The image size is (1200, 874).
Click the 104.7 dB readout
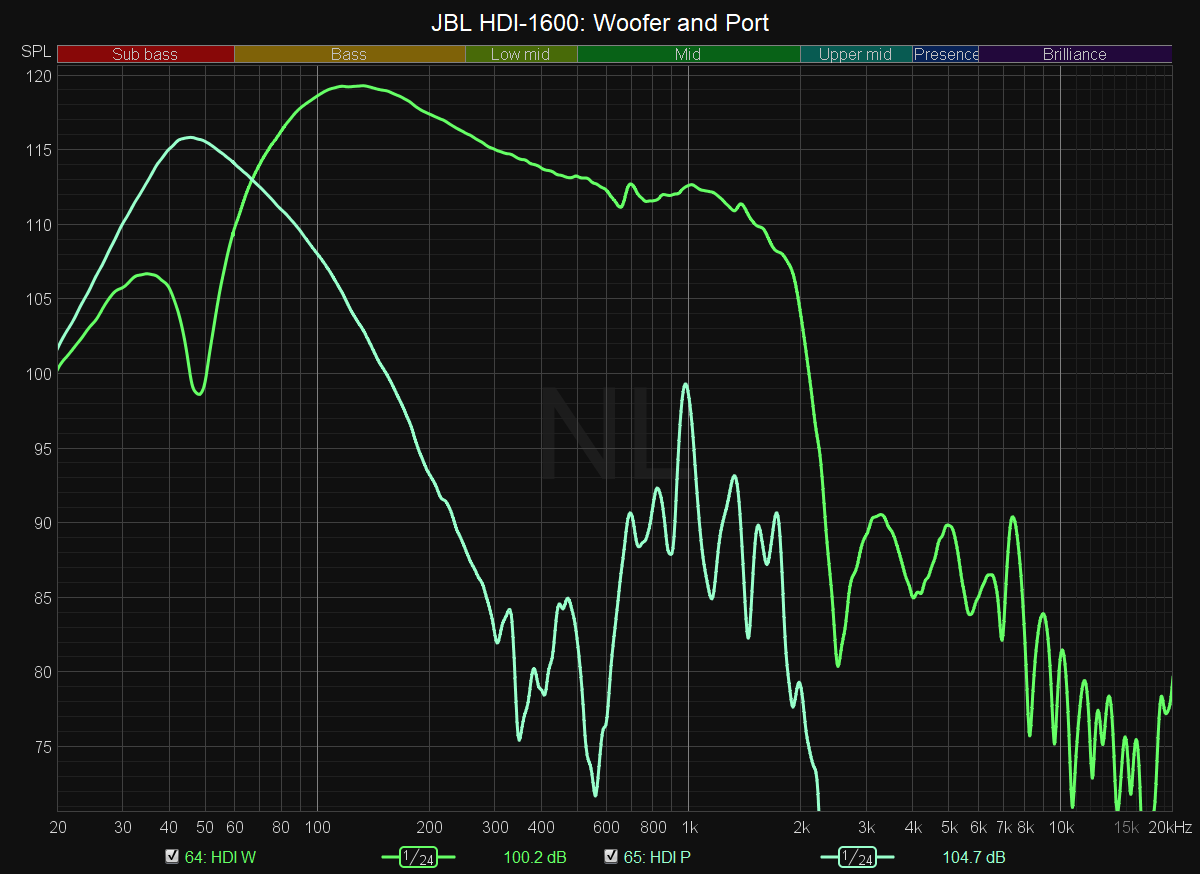pyautogui.click(x=974, y=857)
